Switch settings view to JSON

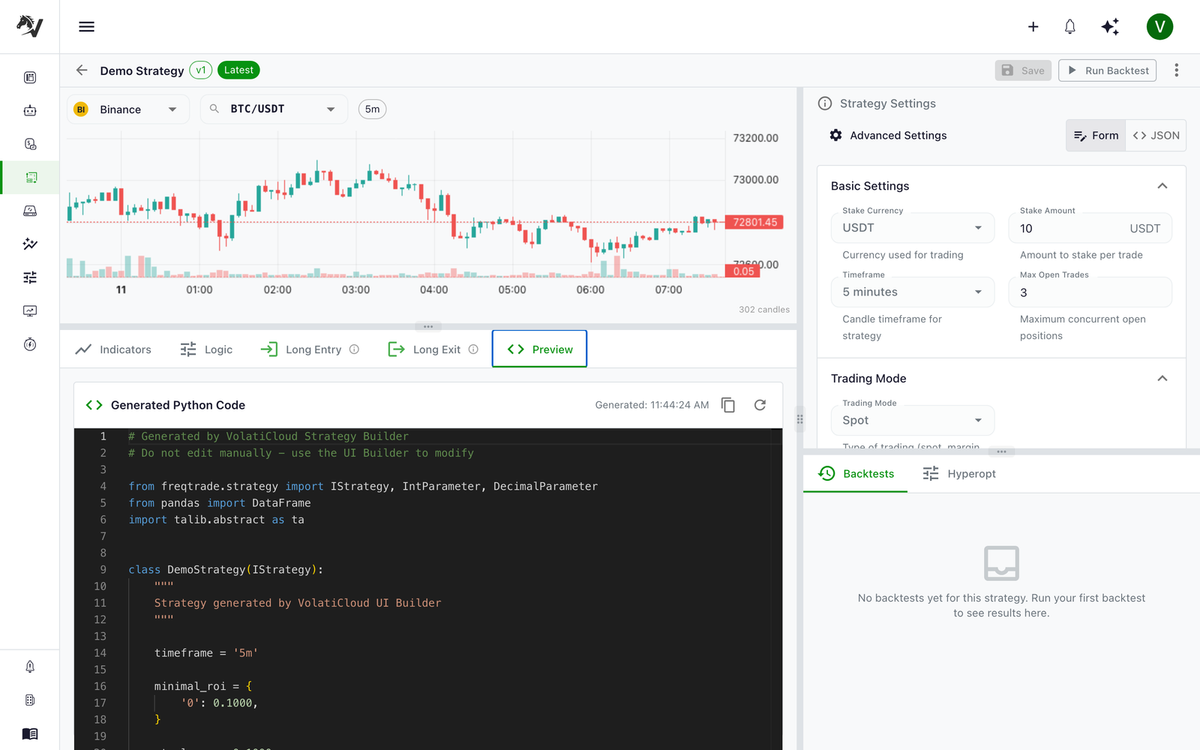[x=1156, y=135]
